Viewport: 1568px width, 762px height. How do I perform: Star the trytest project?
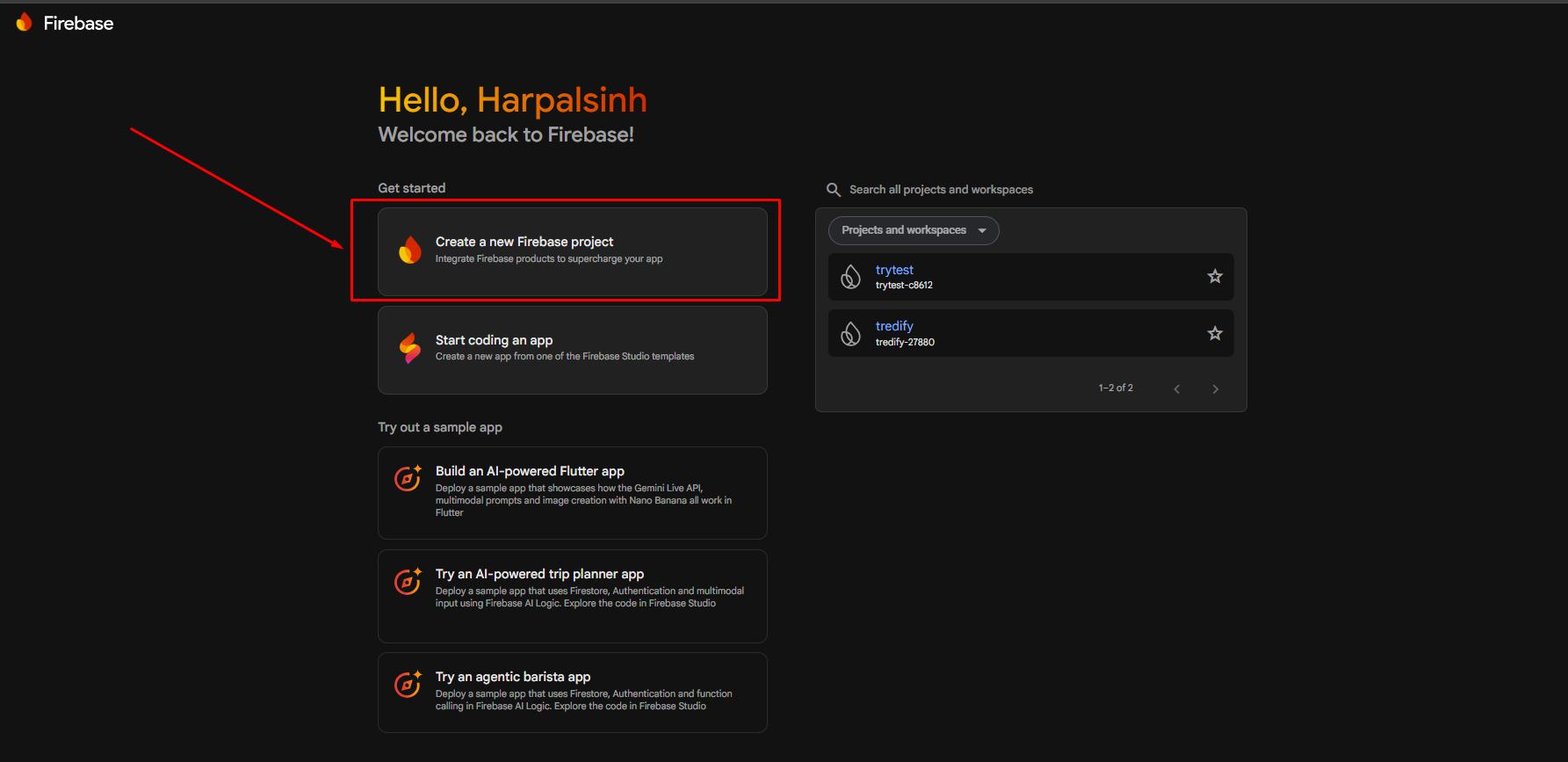pos(1215,277)
